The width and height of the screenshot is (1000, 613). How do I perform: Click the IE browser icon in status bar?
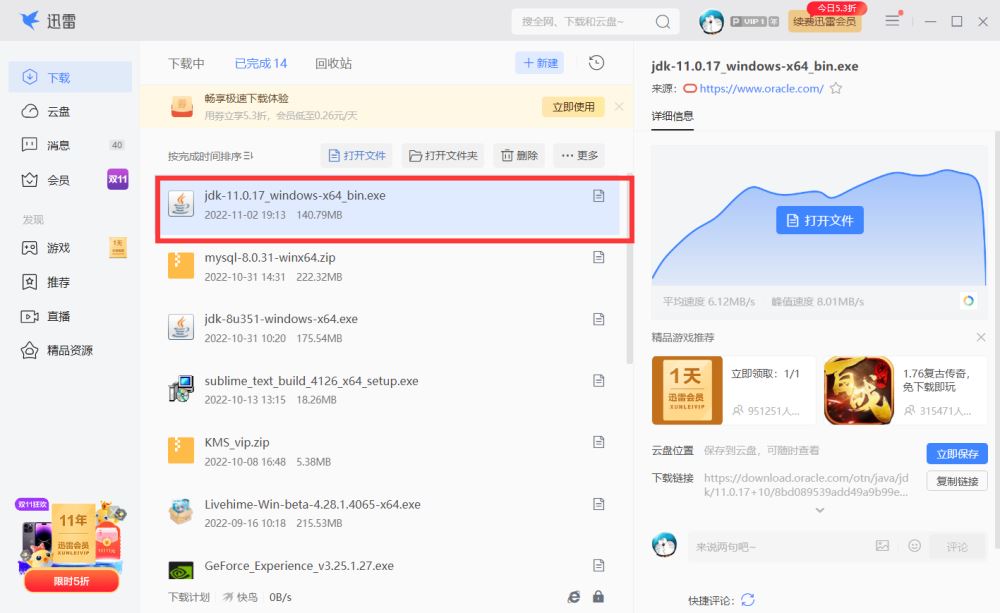click(574, 597)
